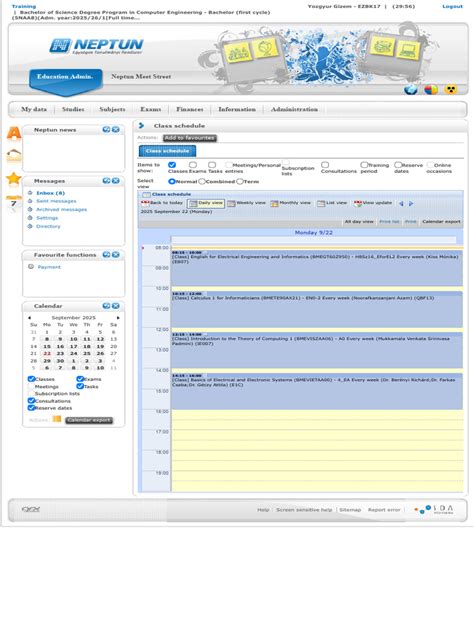The height and width of the screenshot is (632, 474).
Task: Enable the Exams checkbox in Items to show
Action: 193,165
